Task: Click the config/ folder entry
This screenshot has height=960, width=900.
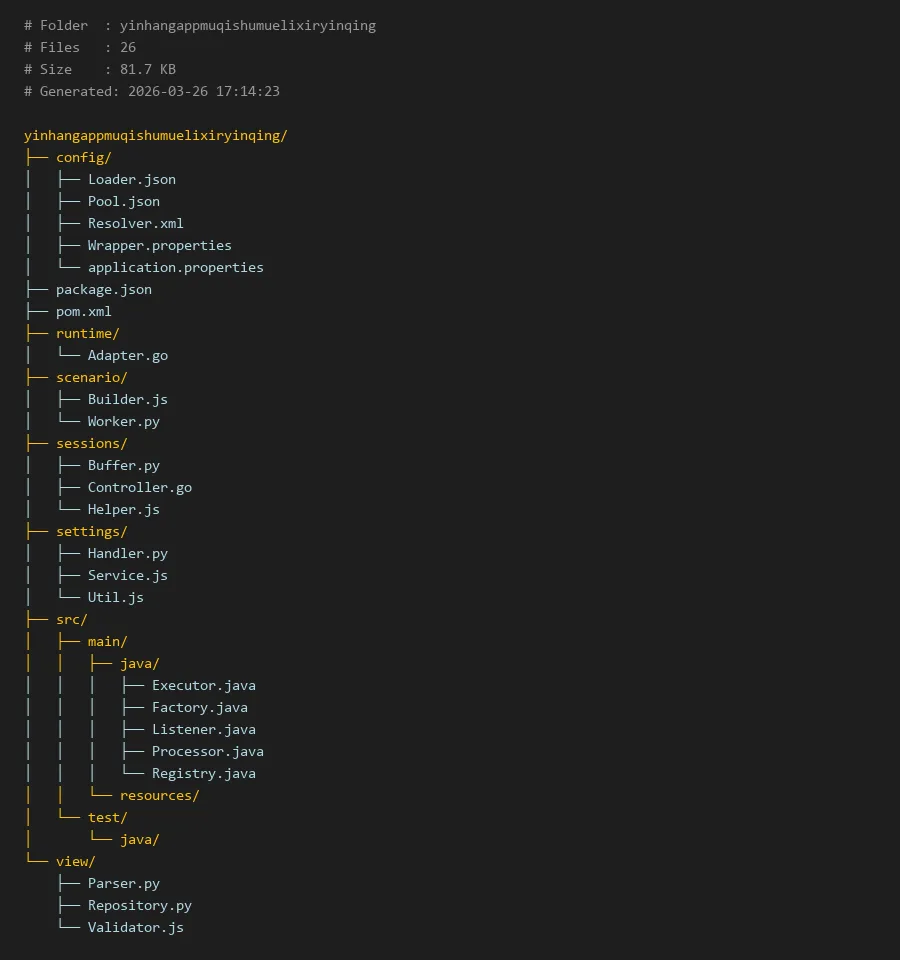Action: point(83,157)
